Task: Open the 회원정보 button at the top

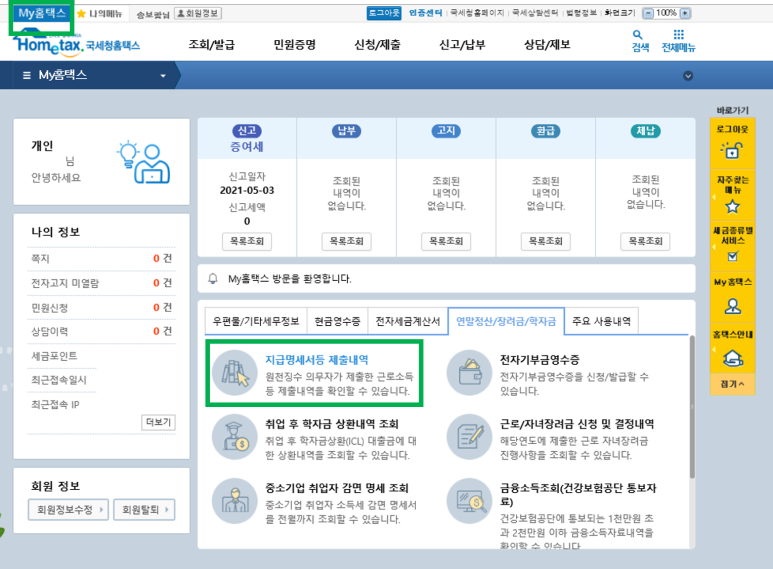Action: click(198, 14)
